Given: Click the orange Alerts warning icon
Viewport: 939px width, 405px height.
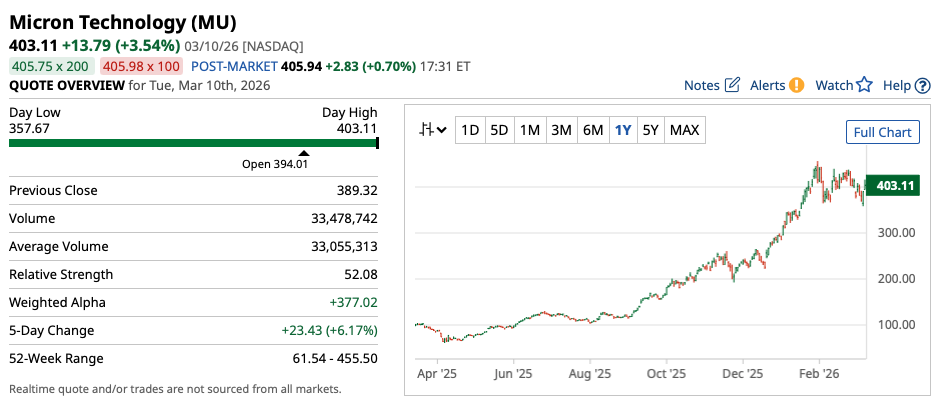Looking at the screenshot, I should 797,85.
